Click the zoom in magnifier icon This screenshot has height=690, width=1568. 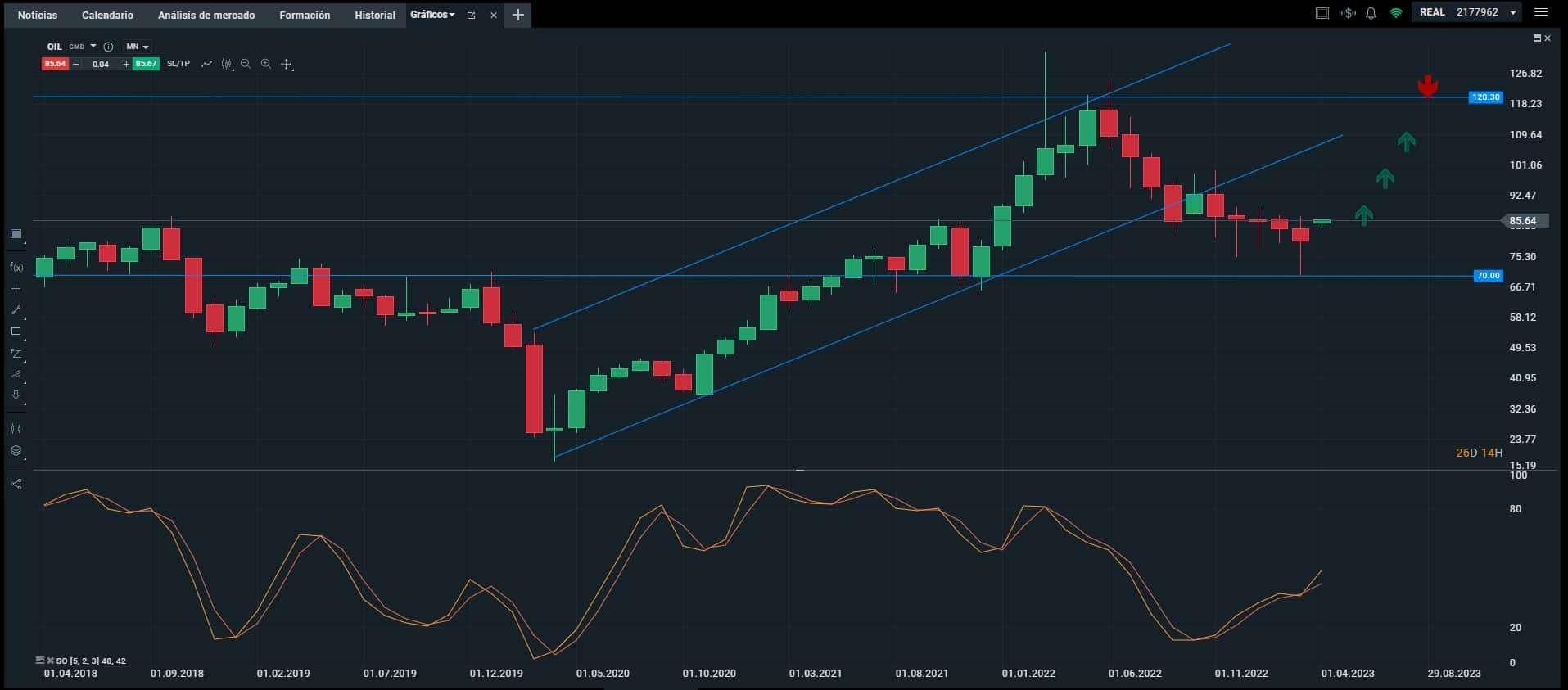(265, 64)
